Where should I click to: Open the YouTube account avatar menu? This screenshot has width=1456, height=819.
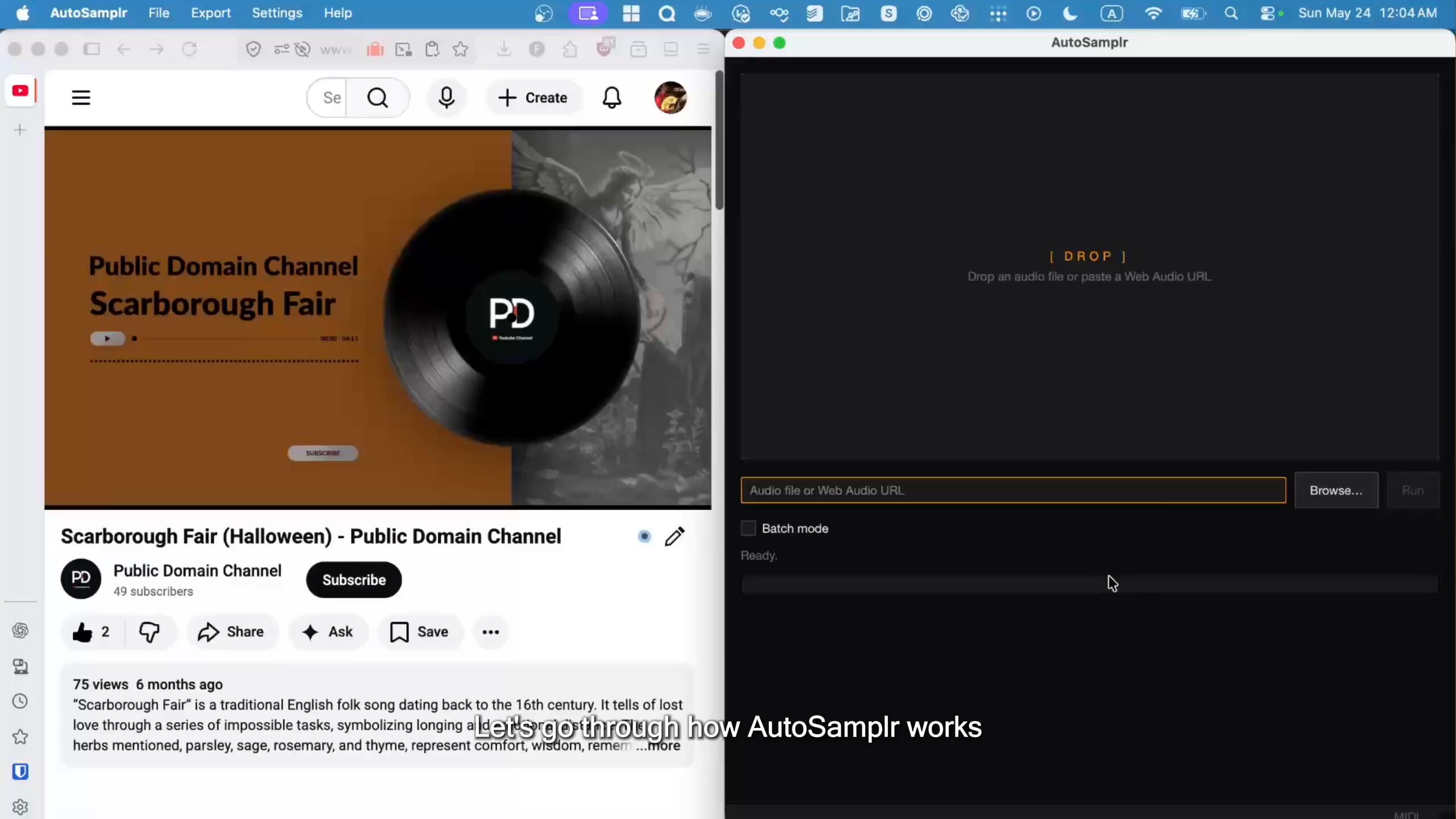tap(671, 98)
